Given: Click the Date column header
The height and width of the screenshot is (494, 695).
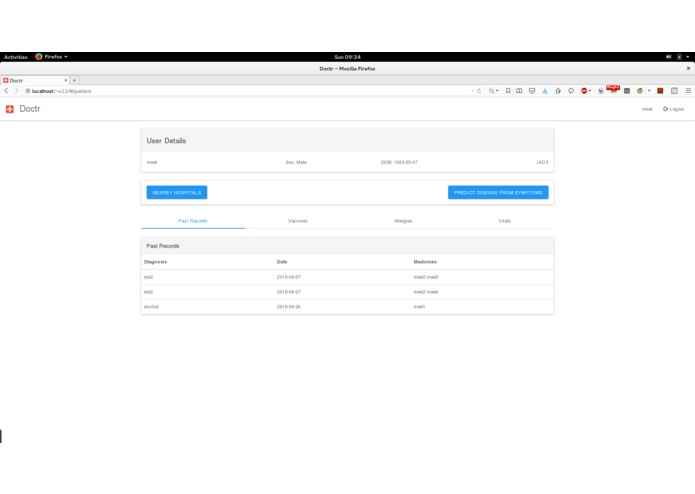Looking at the screenshot, I should point(282,262).
